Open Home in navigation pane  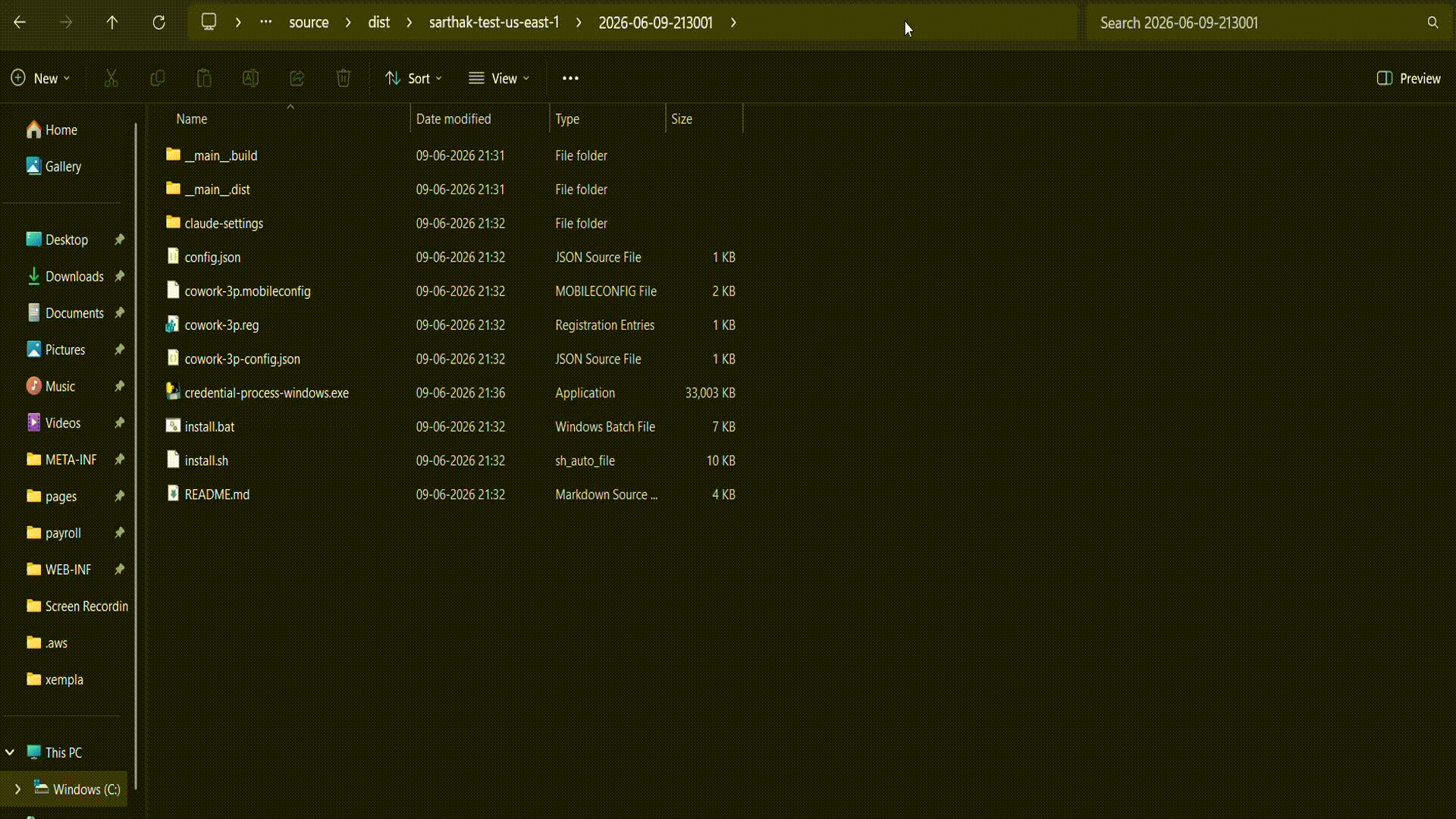click(x=61, y=130)
